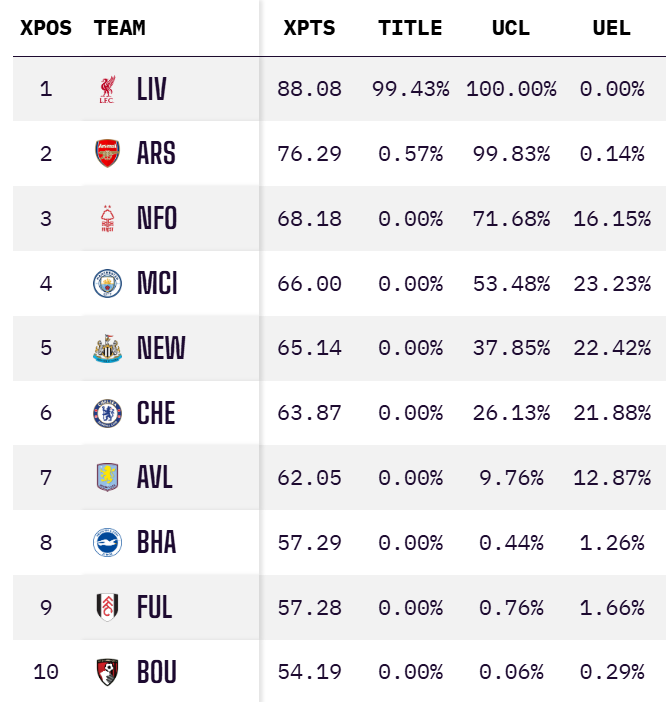Screen dimensions: 666x702
Task: Click the Chelsea club badge
Action: pos(106,412)
